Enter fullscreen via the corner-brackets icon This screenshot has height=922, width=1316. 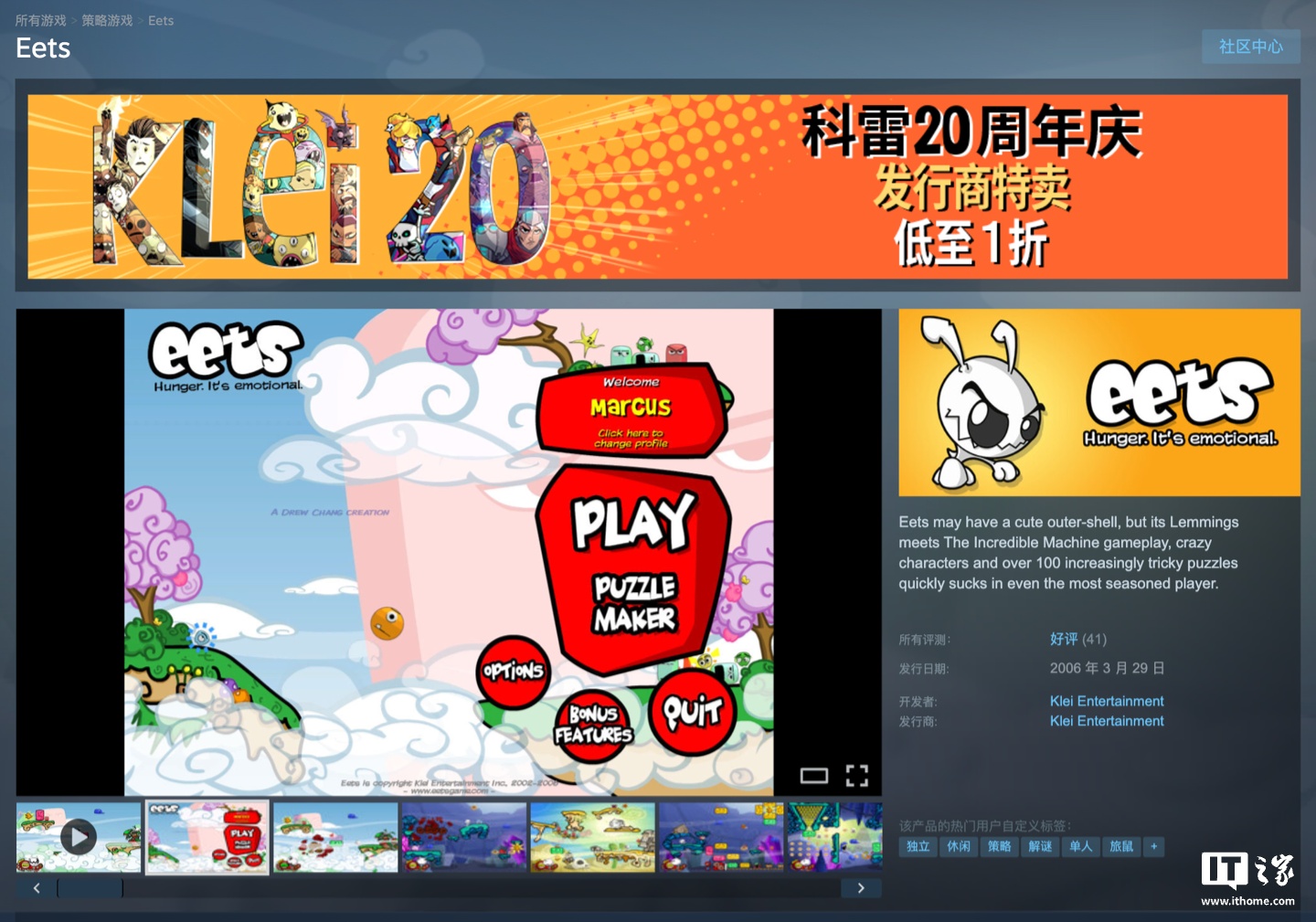click(x=857, y=776)
